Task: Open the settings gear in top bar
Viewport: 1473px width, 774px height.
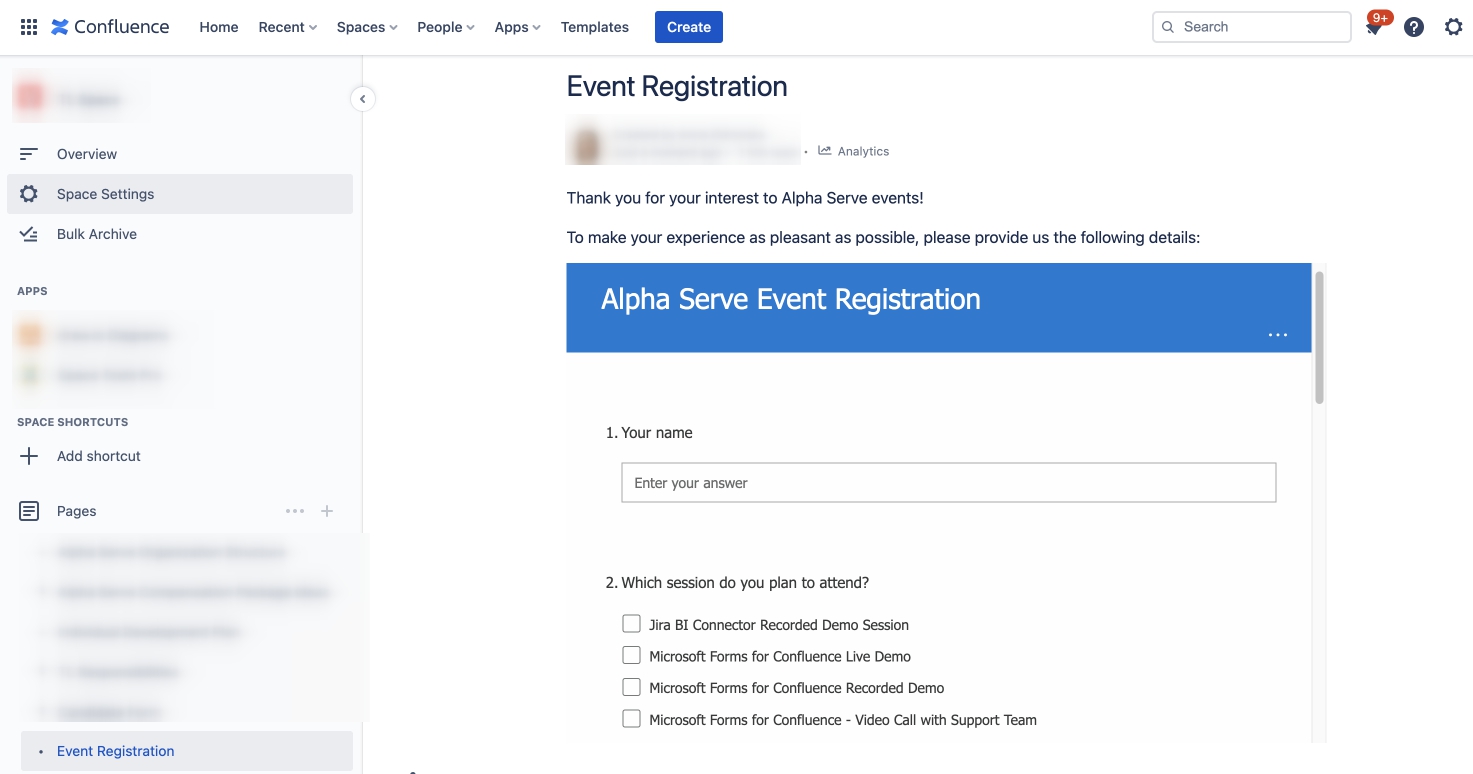Action: (x=1454, y=27)
